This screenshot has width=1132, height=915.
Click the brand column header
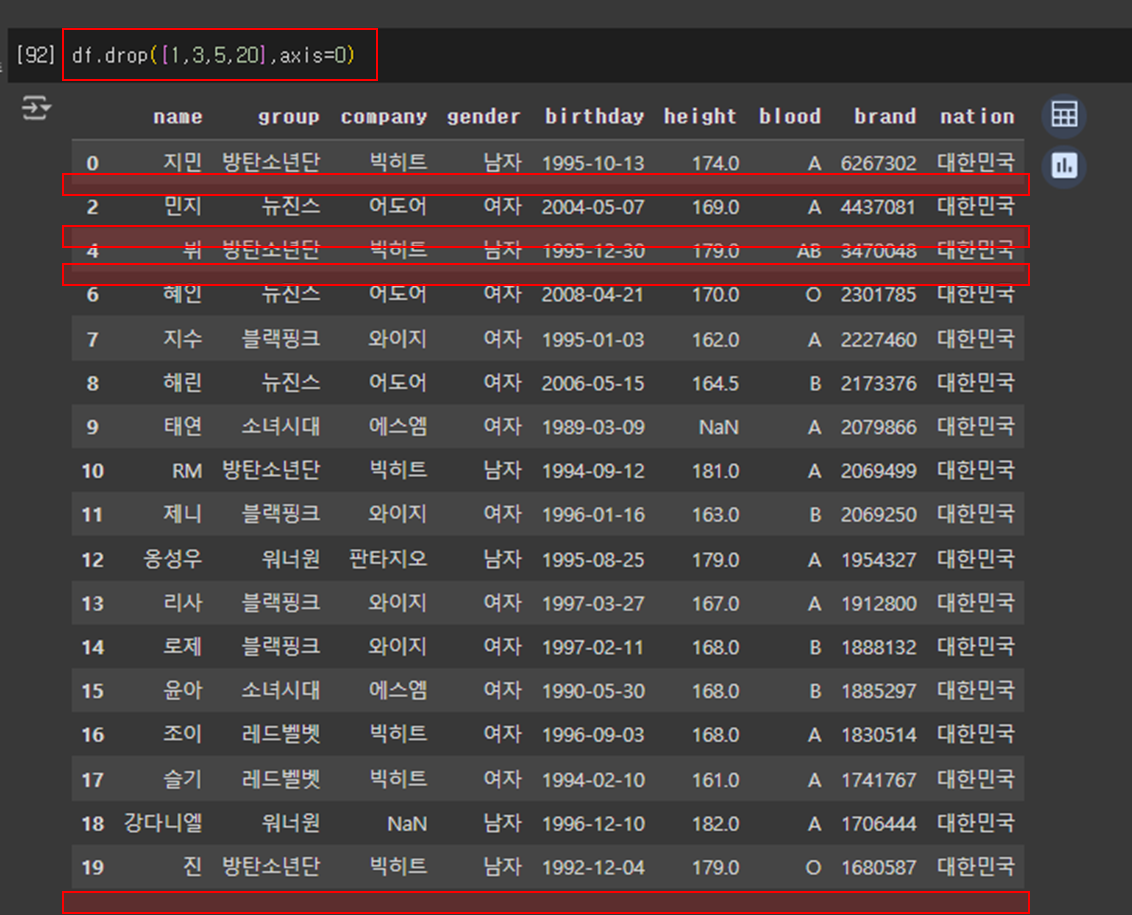click(x=885, y=116)
